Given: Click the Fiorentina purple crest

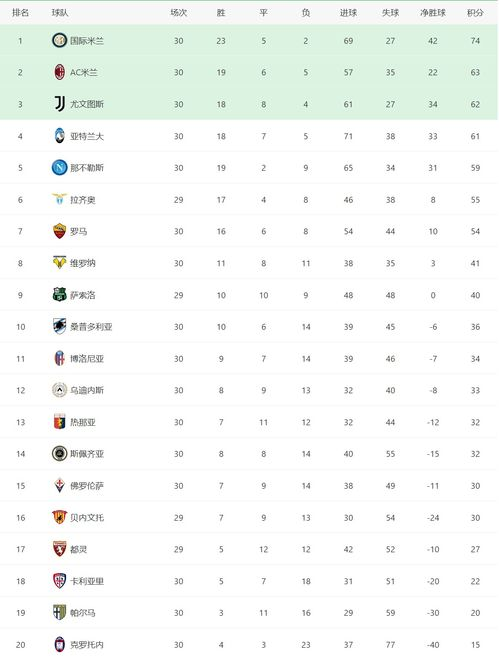Looking at the screenshot, I should (x=59, y=485).
